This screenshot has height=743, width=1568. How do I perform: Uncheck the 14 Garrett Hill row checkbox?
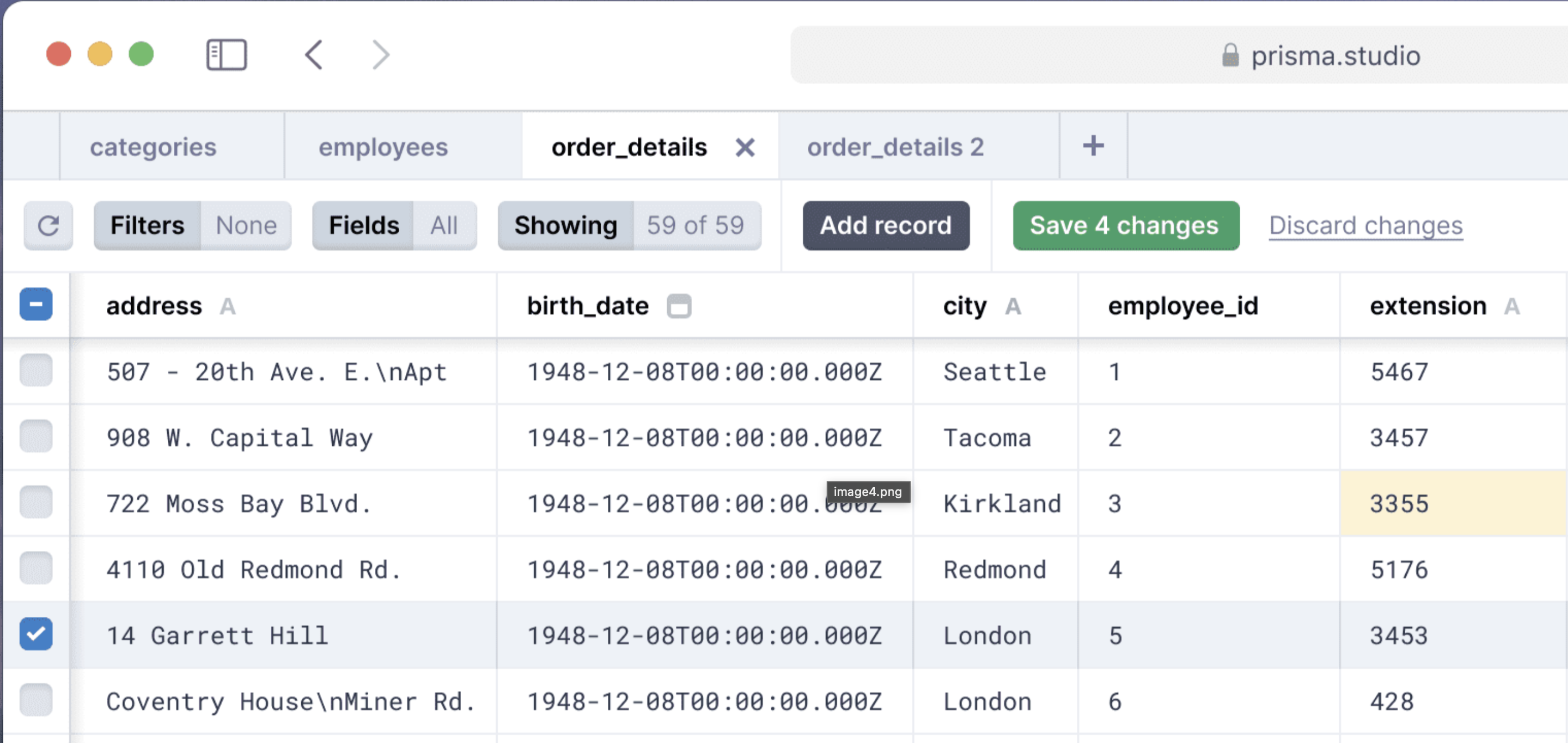click(36, 634)
